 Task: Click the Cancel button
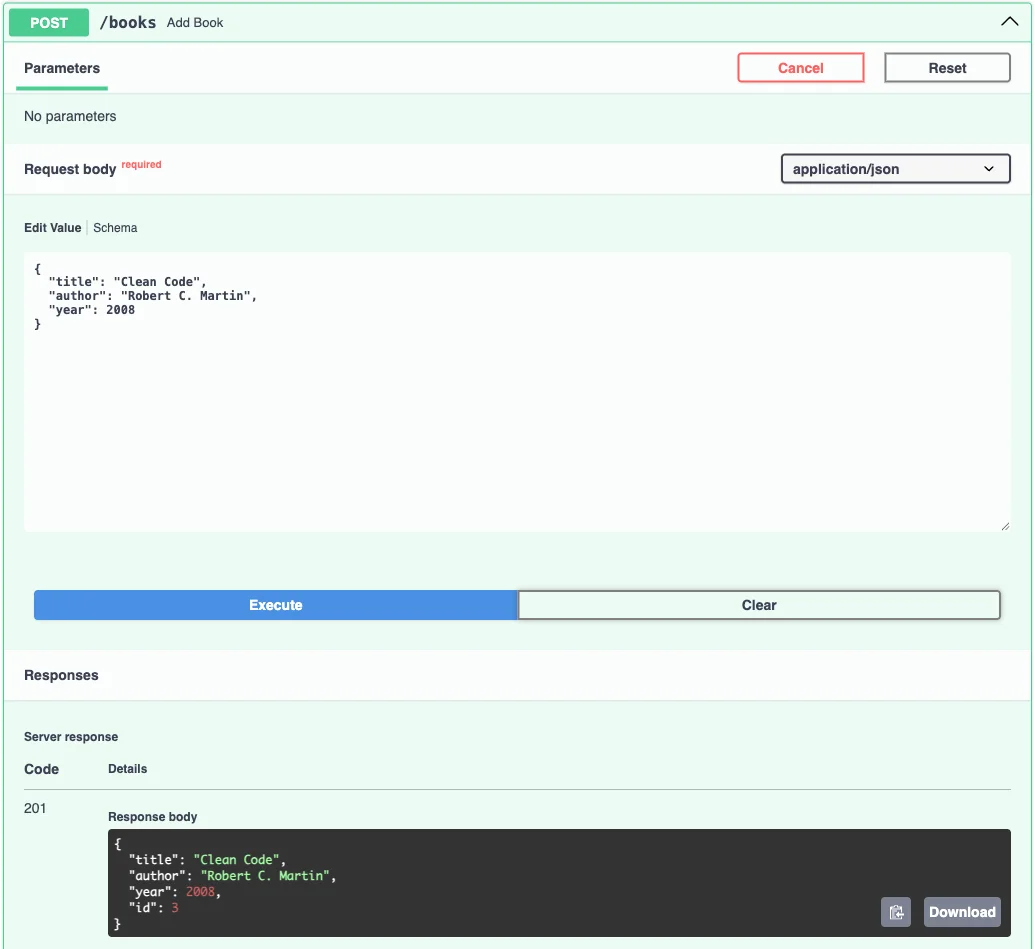801,68
